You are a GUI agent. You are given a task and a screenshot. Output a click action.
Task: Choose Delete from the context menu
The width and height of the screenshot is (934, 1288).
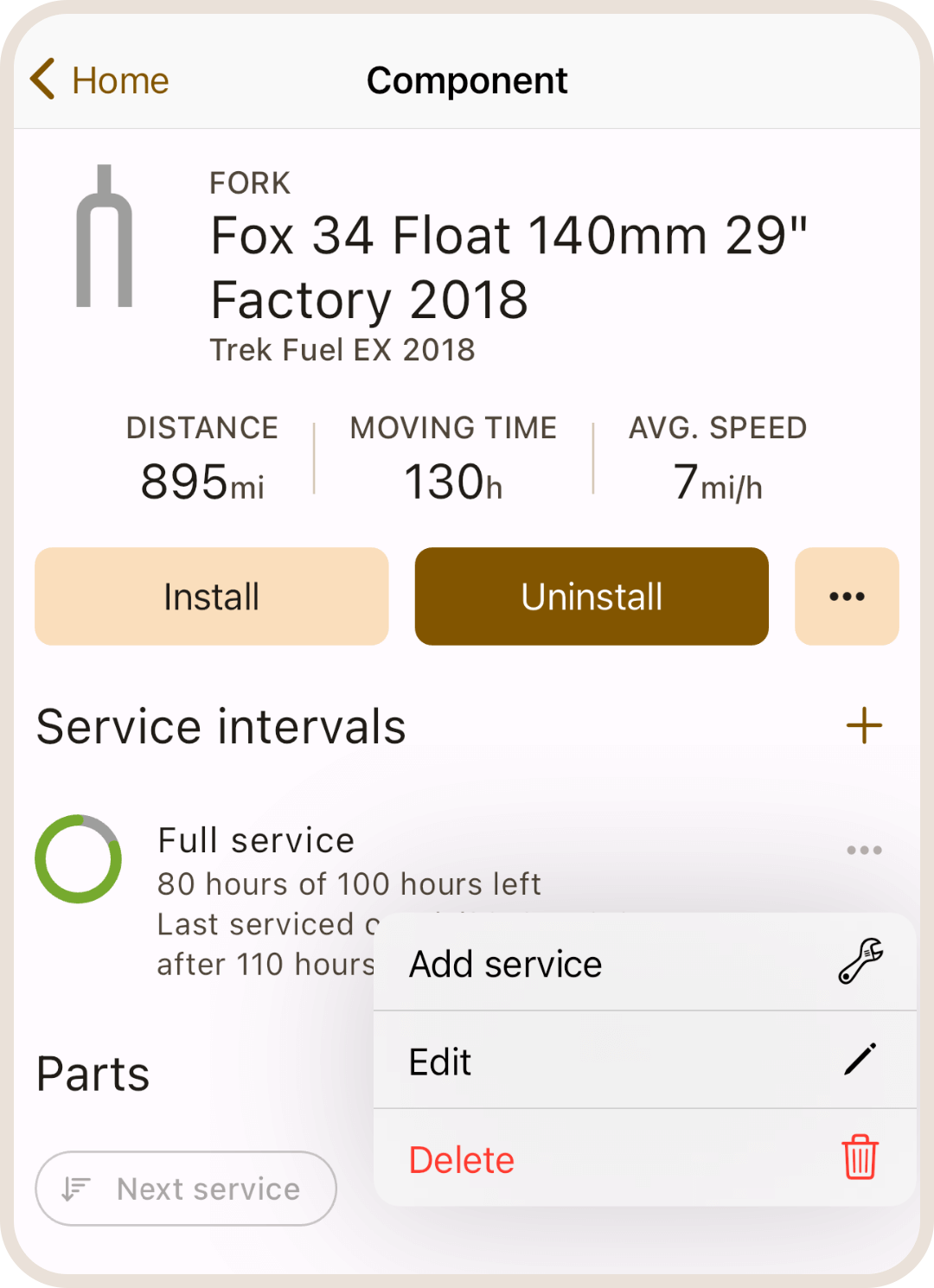[x=462, y=1160]
